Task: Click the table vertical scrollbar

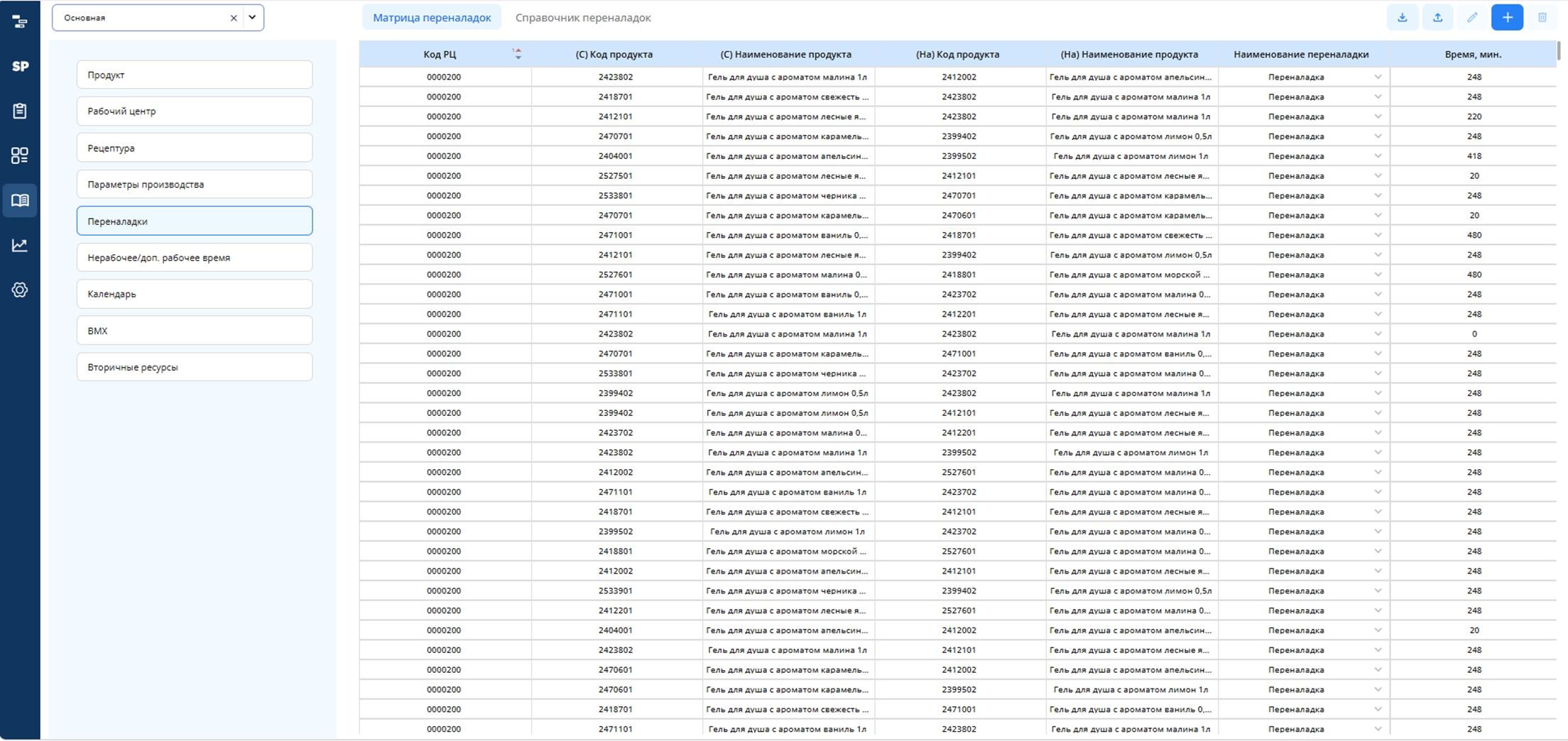Action: point(1558,50)
